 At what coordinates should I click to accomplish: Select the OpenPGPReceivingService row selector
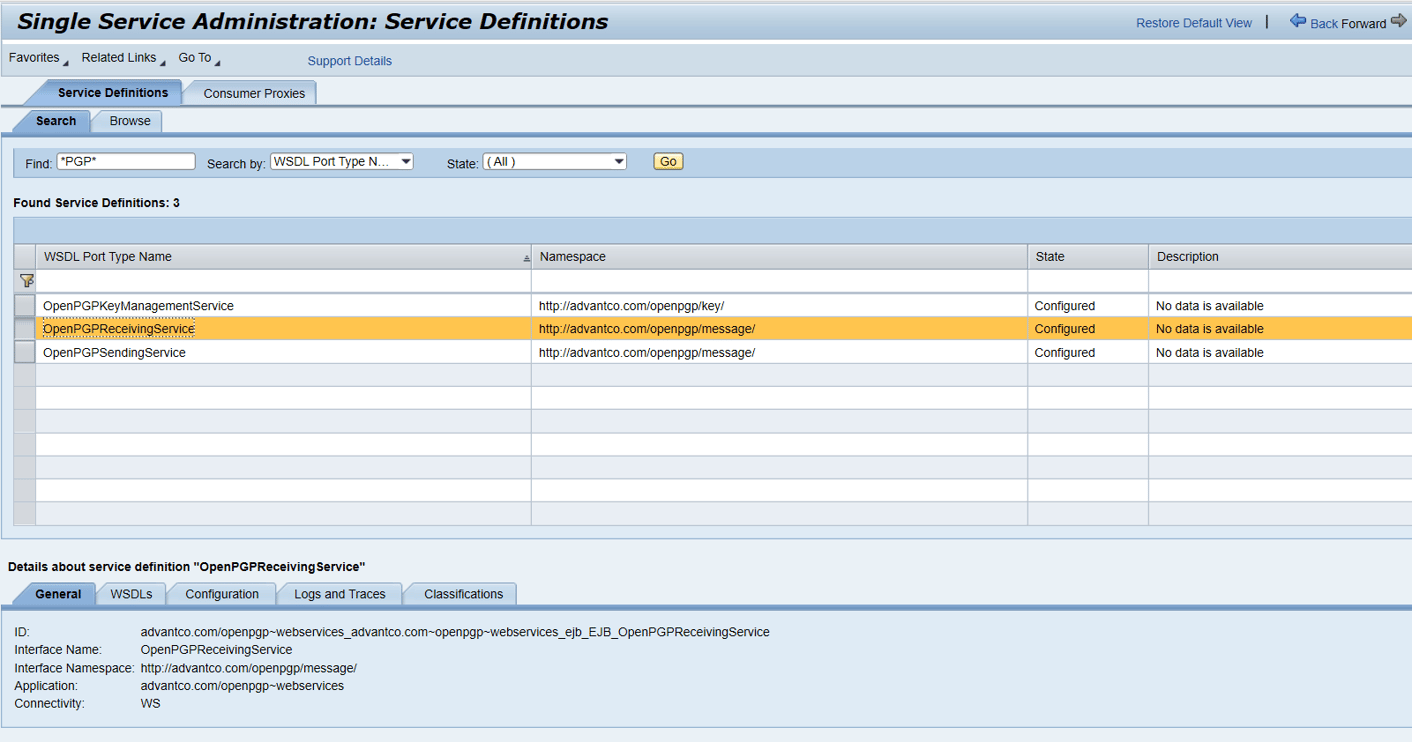[x=25, y=329]
